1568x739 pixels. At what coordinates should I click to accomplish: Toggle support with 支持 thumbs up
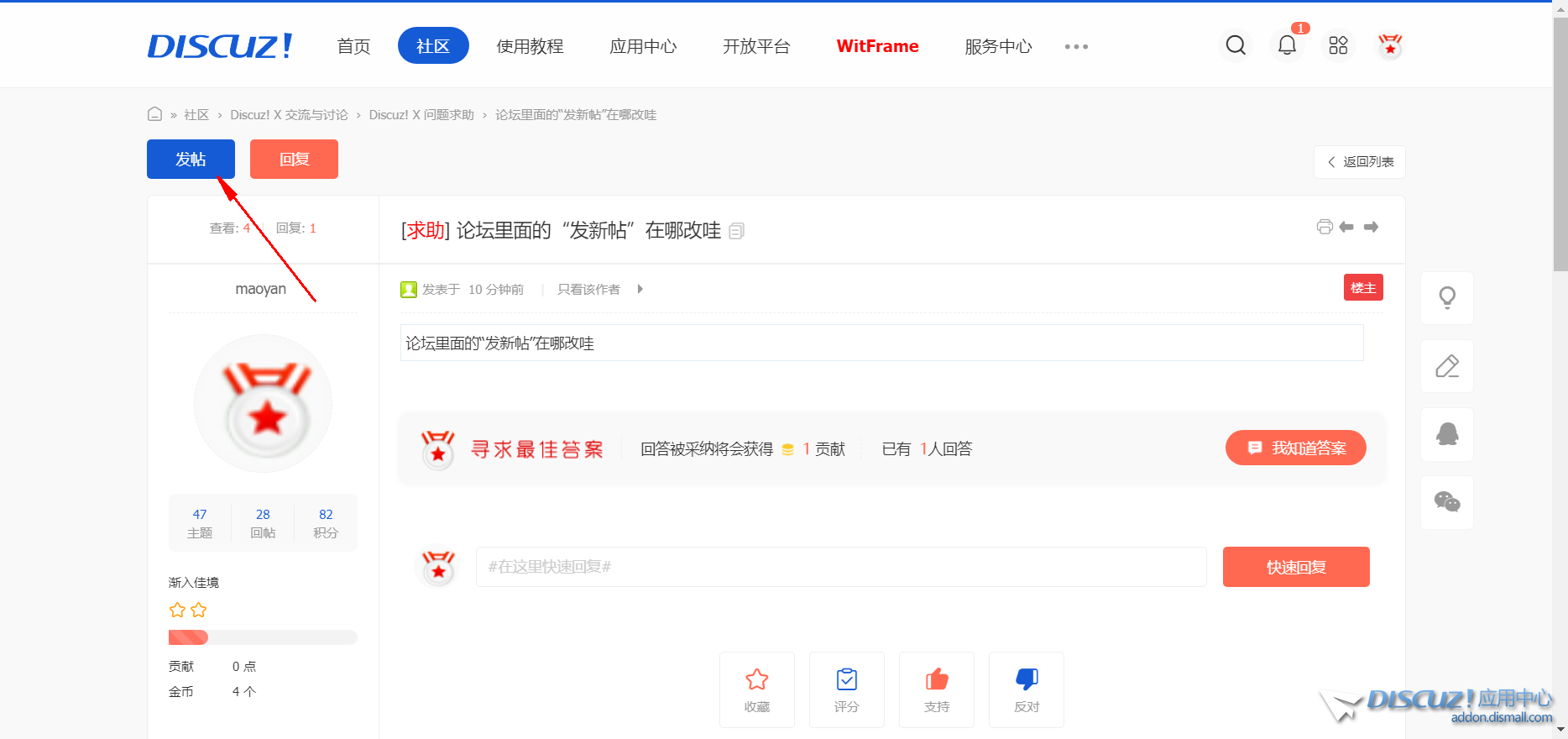(x=936, y=689)
